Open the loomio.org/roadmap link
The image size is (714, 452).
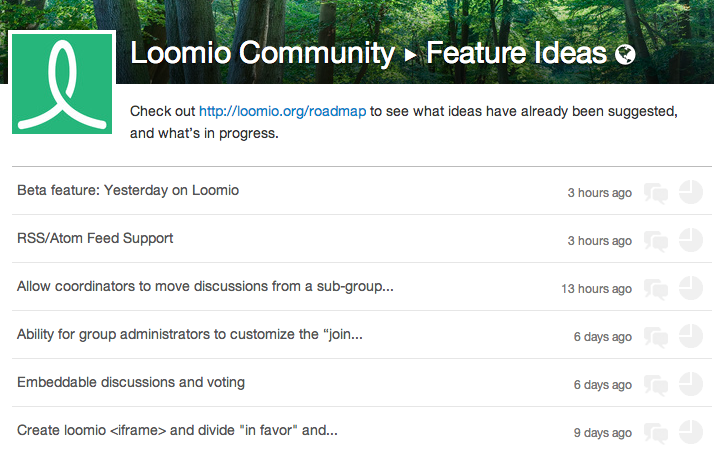(282, 112)
